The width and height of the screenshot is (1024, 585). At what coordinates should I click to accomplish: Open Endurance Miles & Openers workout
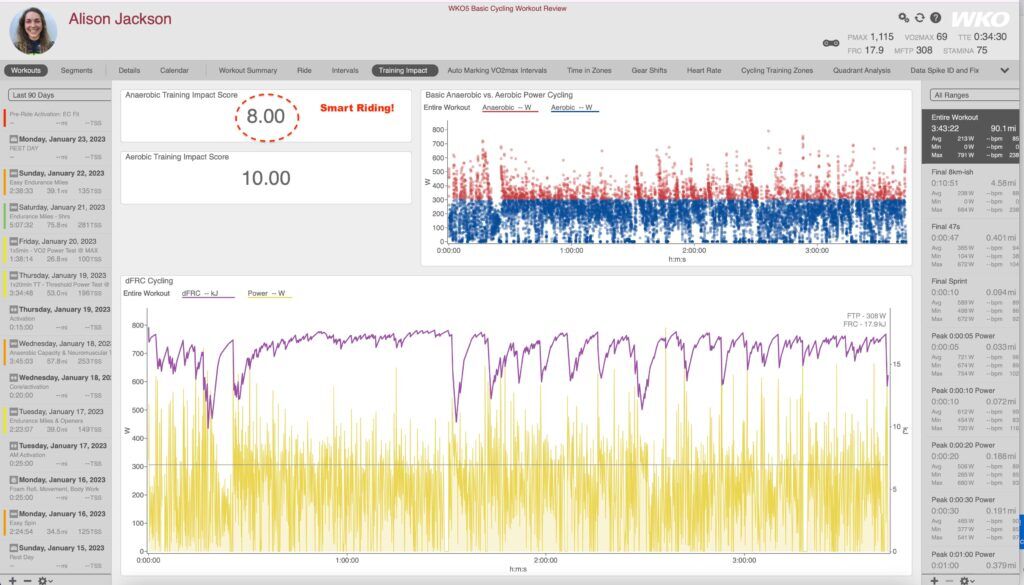pos(57,420)
